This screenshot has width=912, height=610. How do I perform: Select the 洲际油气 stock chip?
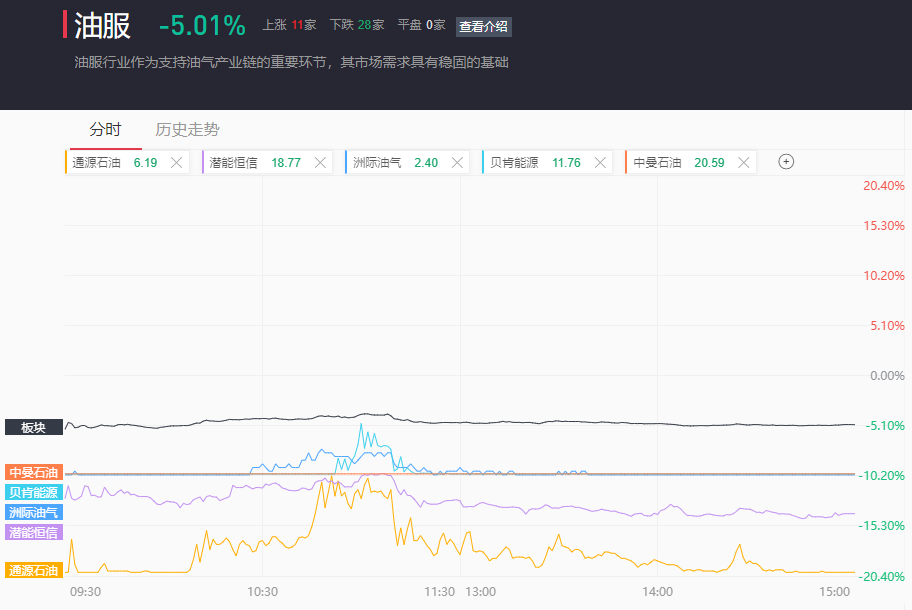408,162
